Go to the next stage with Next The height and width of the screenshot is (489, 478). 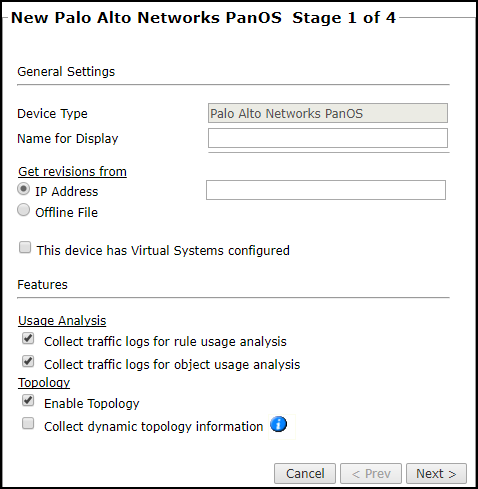436,473
